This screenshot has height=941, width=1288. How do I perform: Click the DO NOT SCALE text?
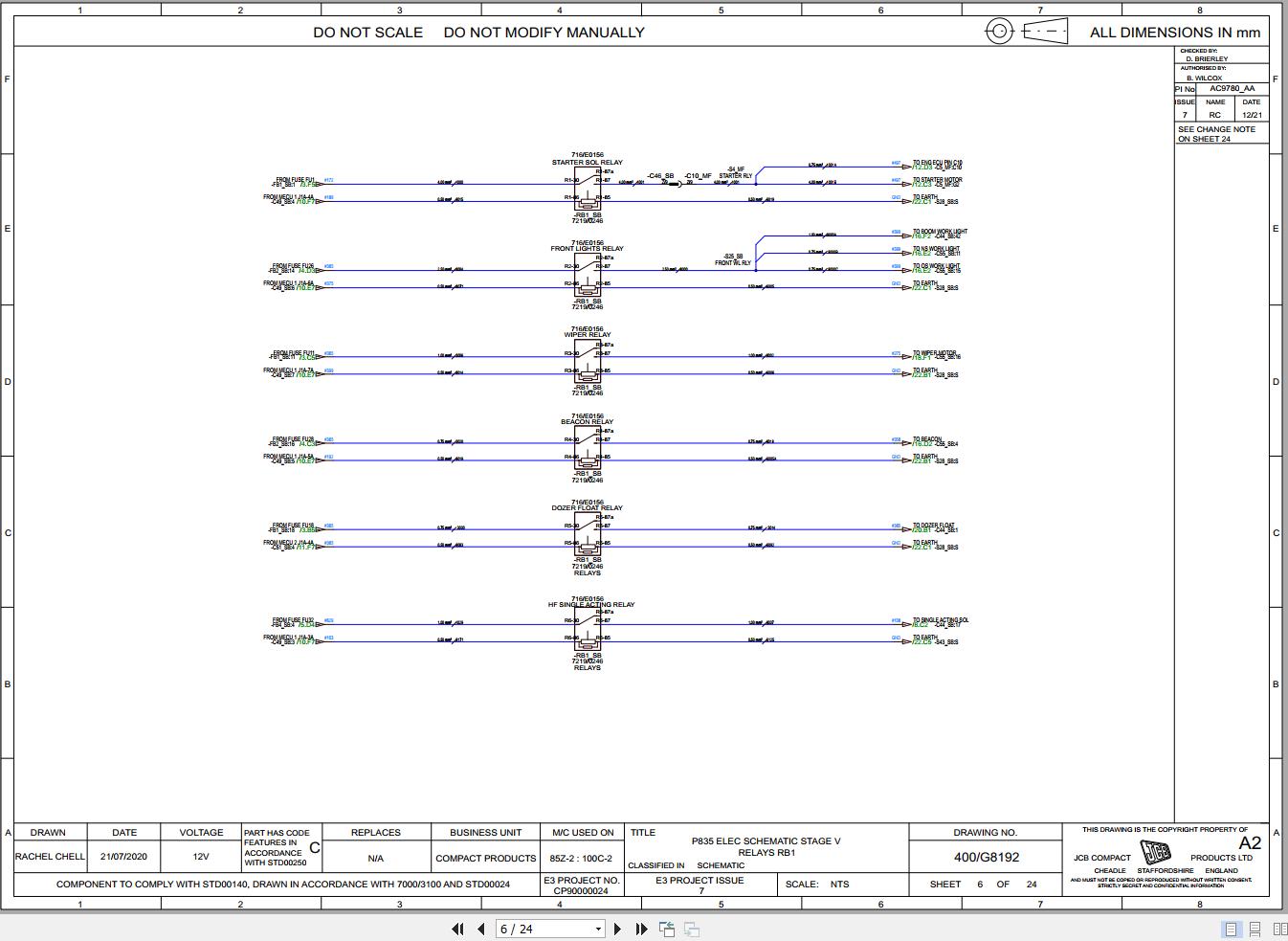point(368,33)
